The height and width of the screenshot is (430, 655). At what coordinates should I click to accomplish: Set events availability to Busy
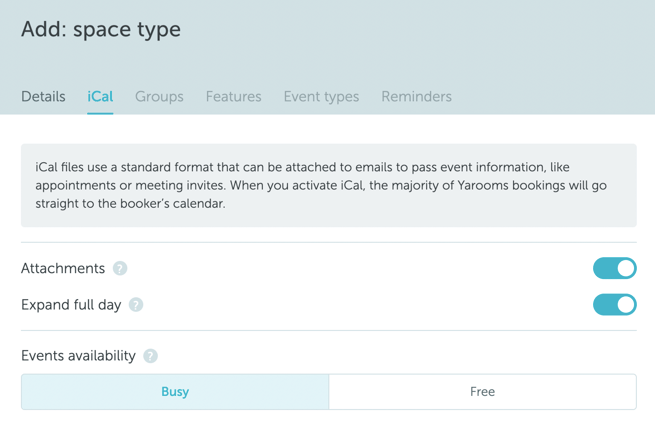point(175,392)
